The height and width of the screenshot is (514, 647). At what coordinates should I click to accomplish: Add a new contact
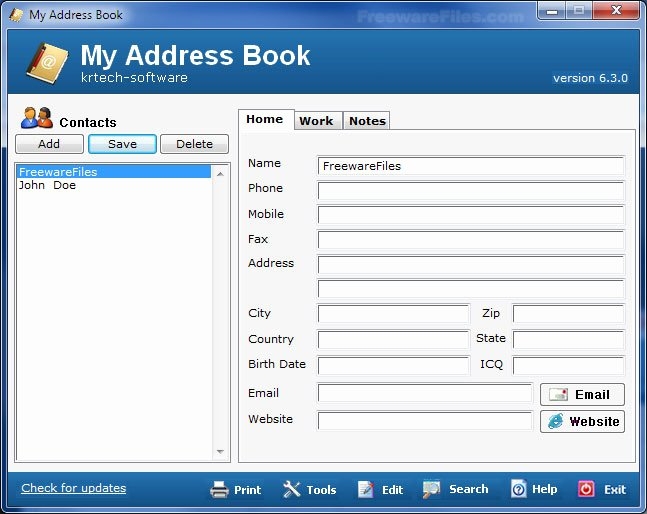(49, 144)
